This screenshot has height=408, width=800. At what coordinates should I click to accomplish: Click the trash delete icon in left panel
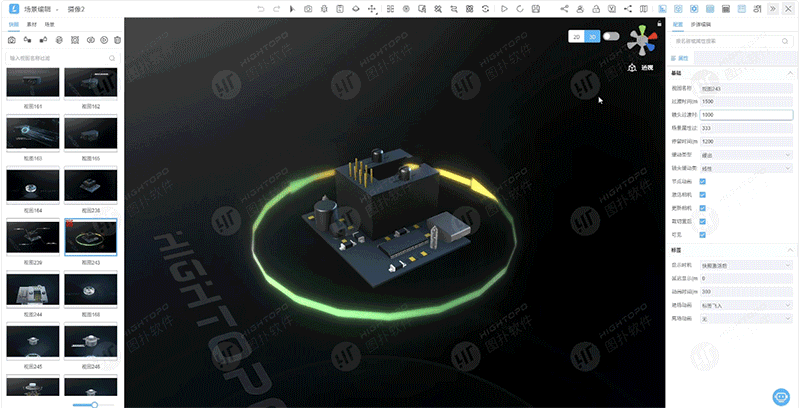[x=117, y=40]
